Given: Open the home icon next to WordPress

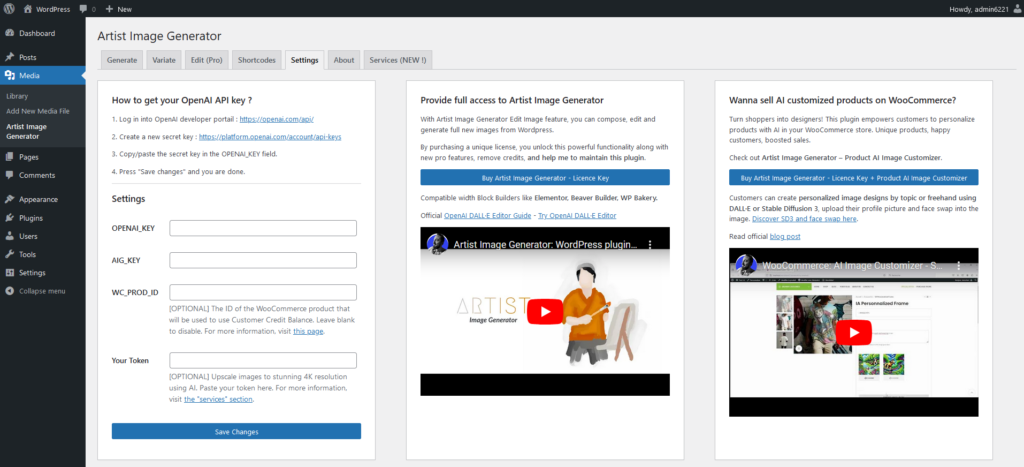Looking at the screenshot, I should click(x=27, y=9).
